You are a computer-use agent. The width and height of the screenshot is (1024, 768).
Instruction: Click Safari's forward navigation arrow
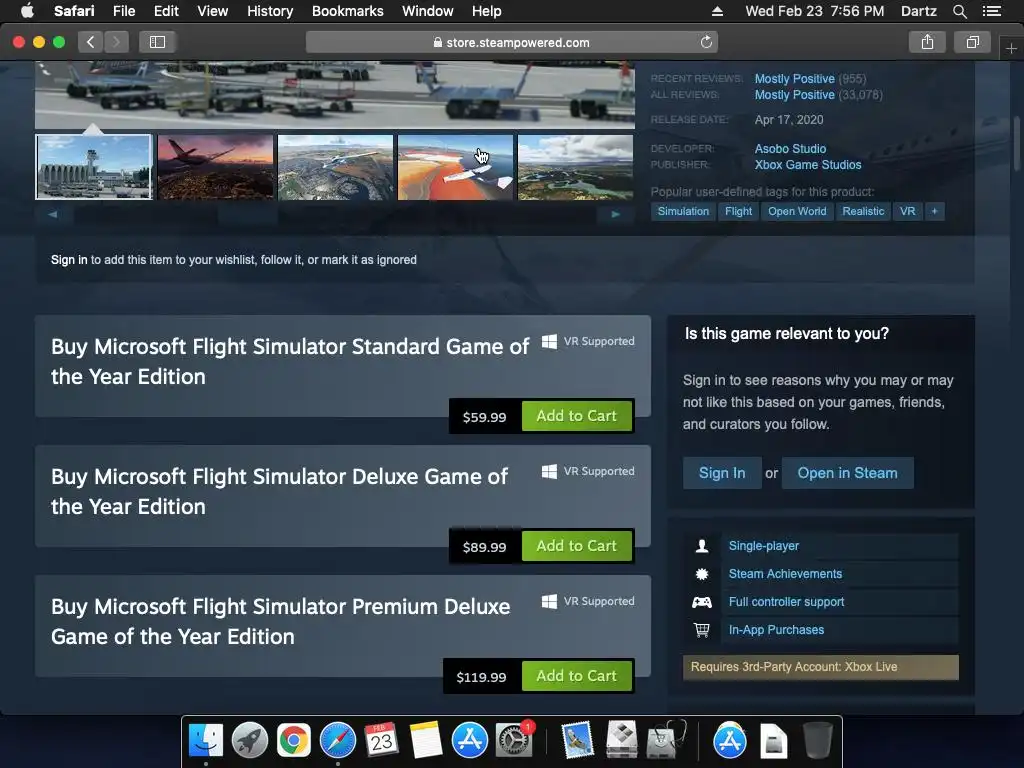(x=116, y=42)
